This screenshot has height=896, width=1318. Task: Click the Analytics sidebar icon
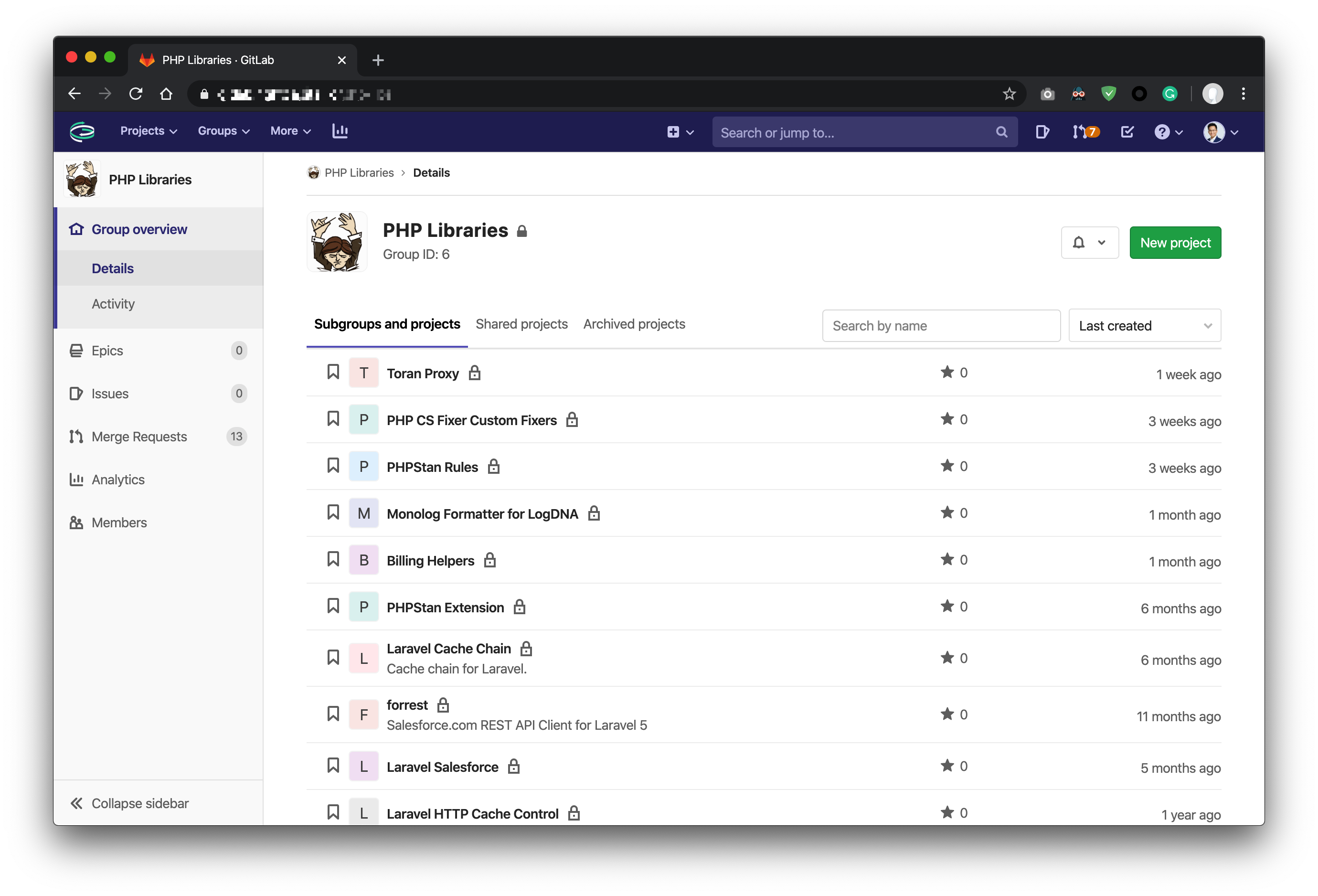76,480
